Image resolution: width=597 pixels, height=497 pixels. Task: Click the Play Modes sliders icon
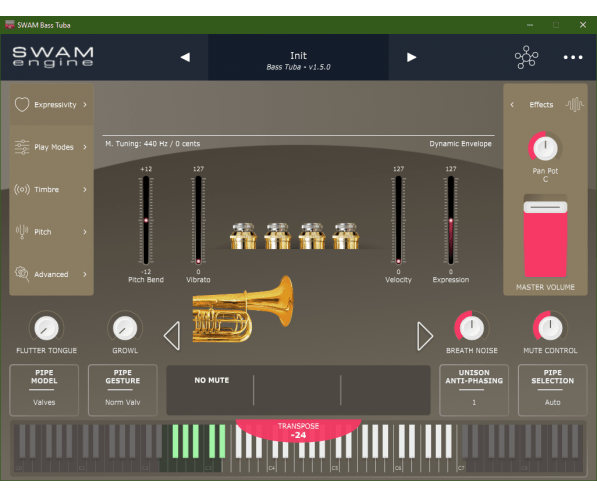click(x=22, y=147)
